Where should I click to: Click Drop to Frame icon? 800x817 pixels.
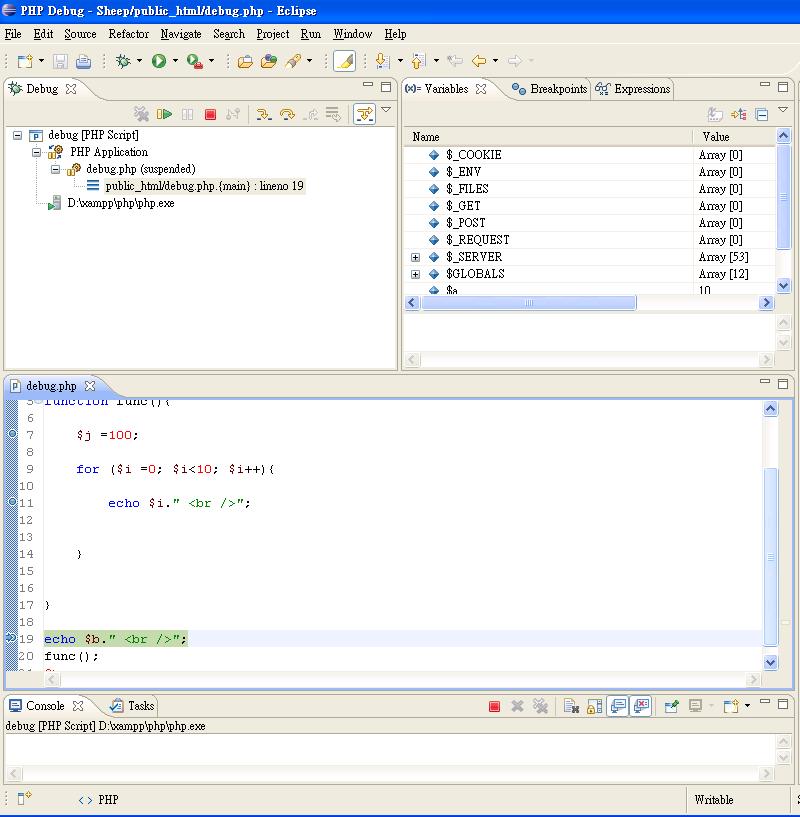pos(333,114)
